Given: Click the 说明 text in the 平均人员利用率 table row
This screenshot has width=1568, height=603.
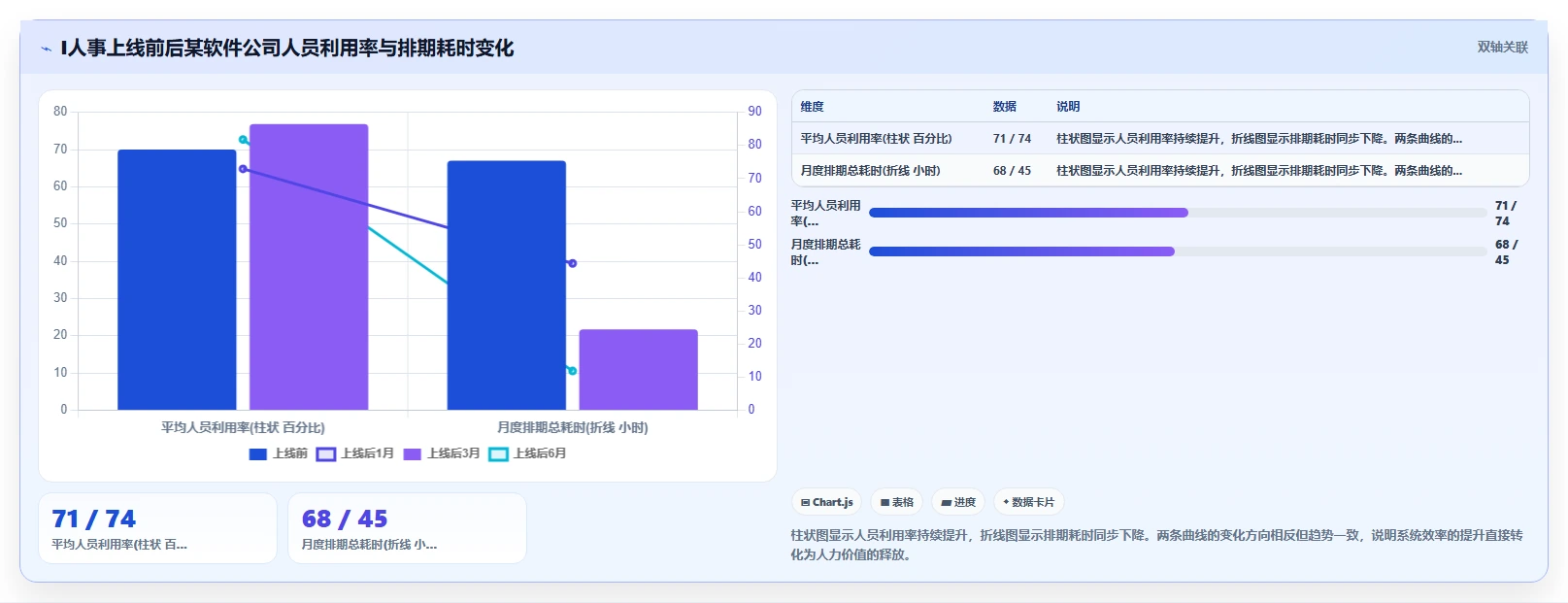Looking at the screenshot, I should (x=1259, y=139).
